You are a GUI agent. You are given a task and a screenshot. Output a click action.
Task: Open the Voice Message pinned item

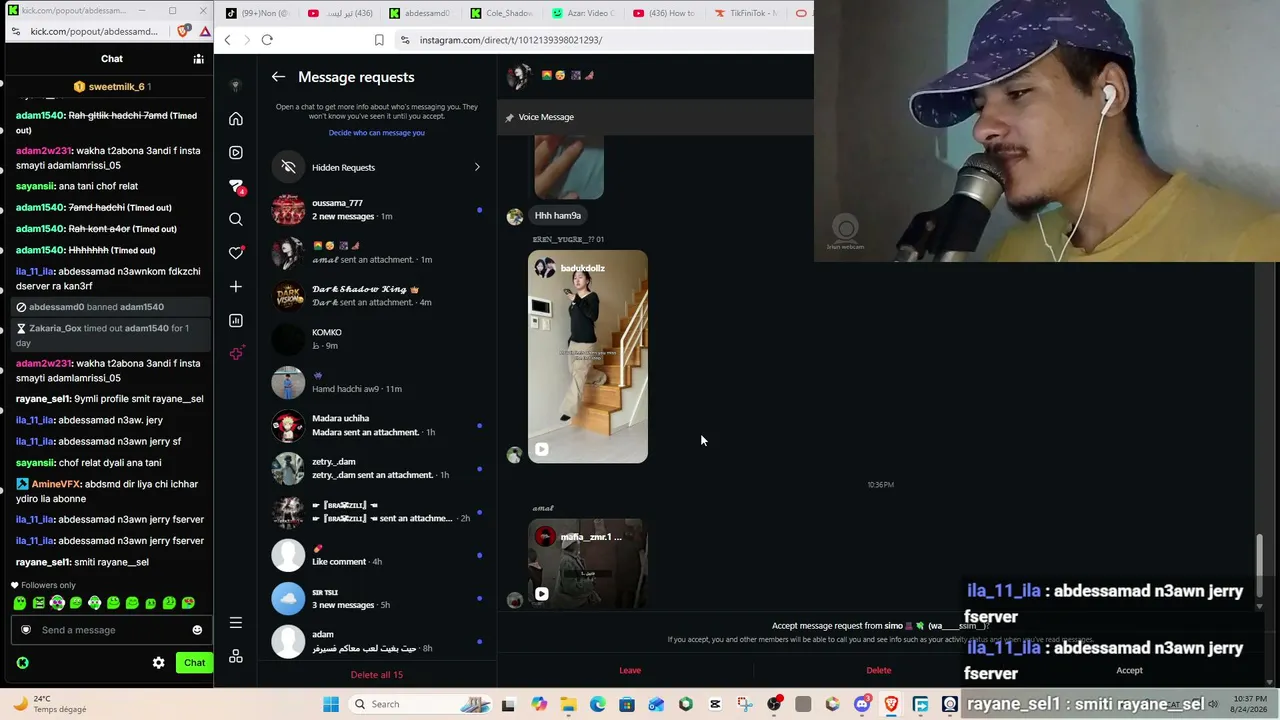click(x=546, y=117)
